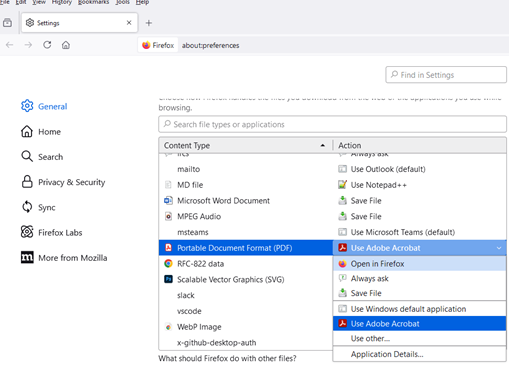Select Use other... option
The image size is (509, 368).
pyautogui.click(x=419, y=338)
